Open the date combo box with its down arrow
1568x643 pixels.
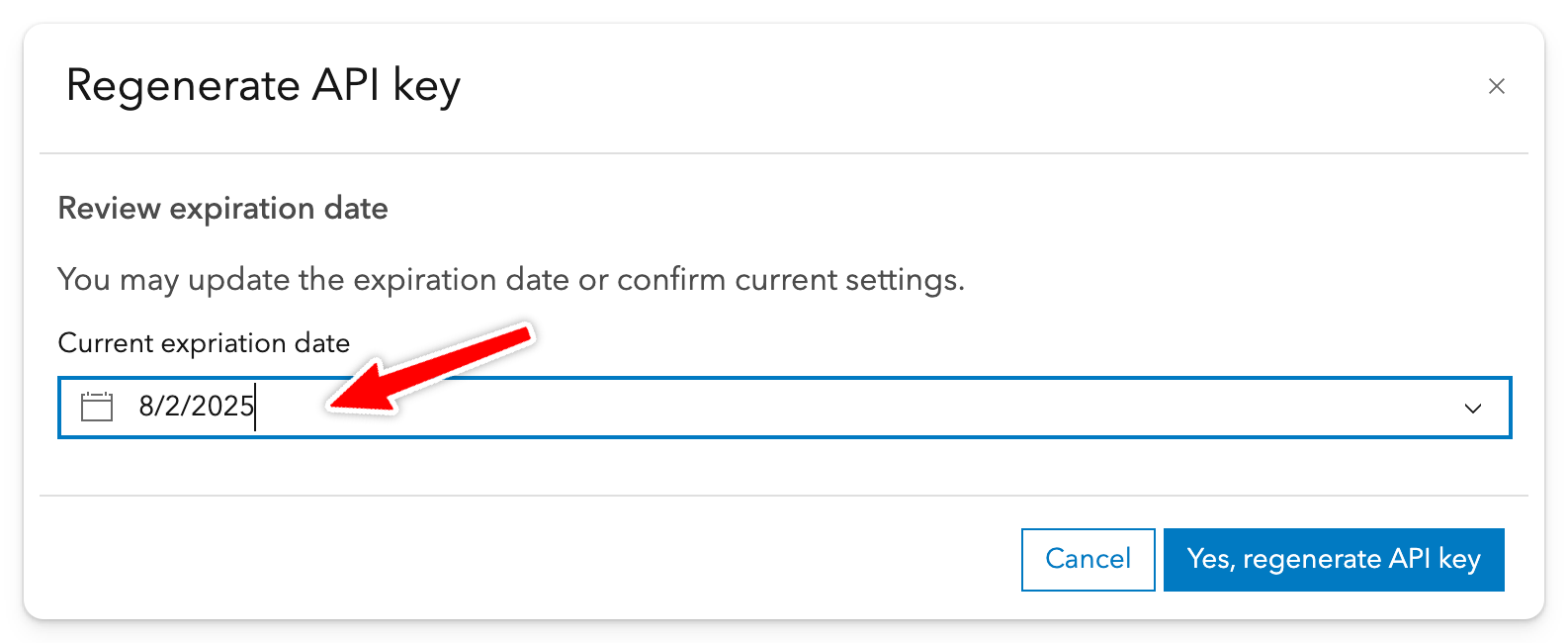coord(1473,408)
